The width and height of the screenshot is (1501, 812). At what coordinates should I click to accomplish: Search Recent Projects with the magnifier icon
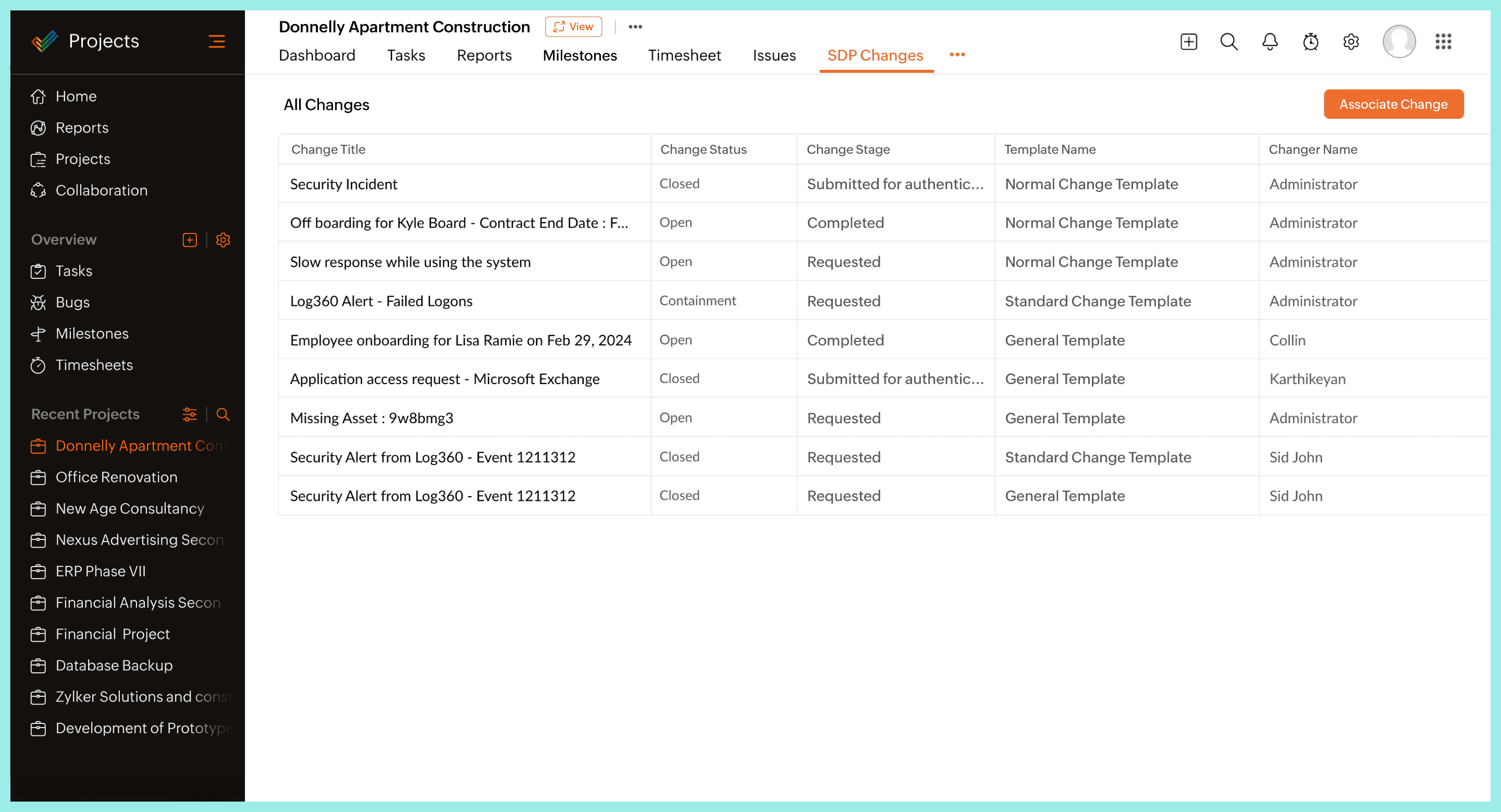[223, 414]
